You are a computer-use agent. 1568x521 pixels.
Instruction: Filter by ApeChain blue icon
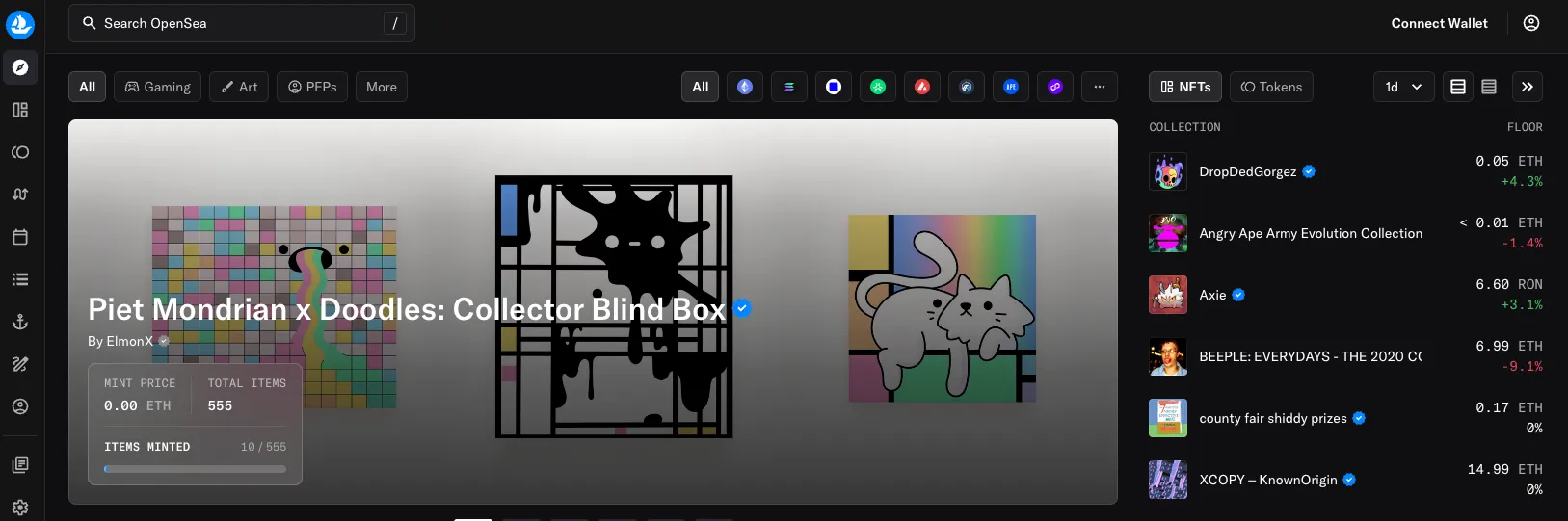click(1011, 87)
